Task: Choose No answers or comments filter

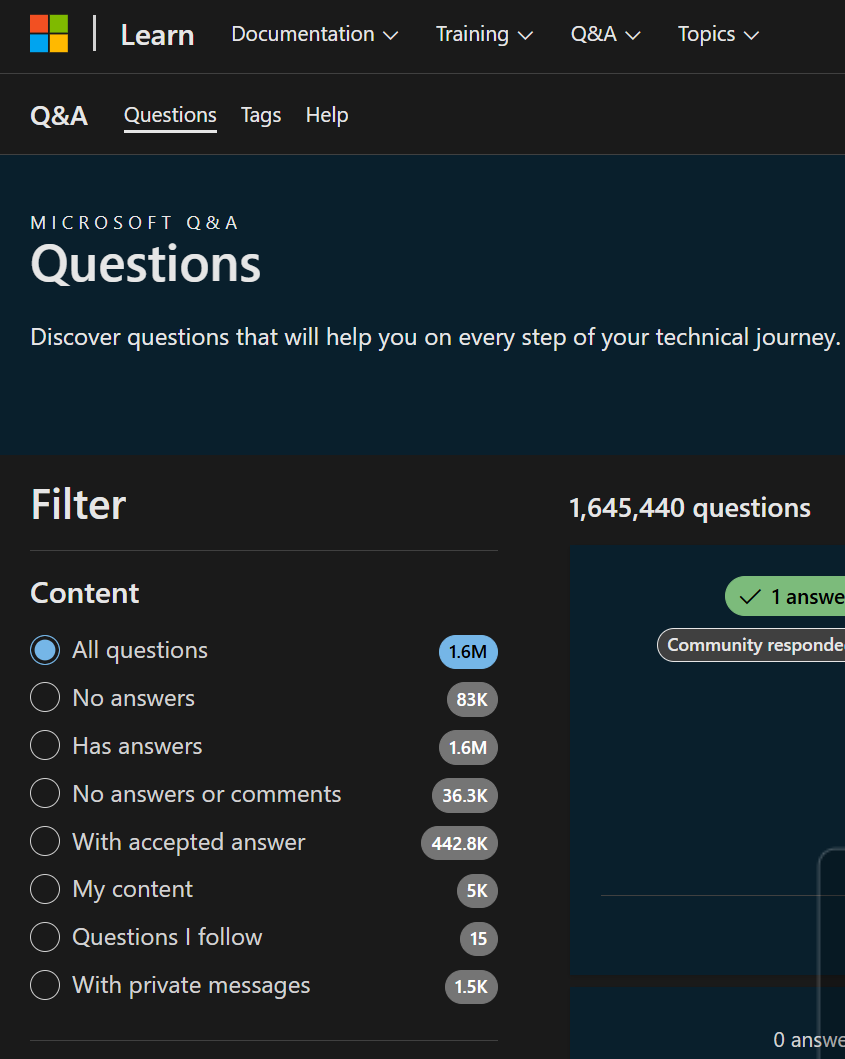Action: pos(45,794)
